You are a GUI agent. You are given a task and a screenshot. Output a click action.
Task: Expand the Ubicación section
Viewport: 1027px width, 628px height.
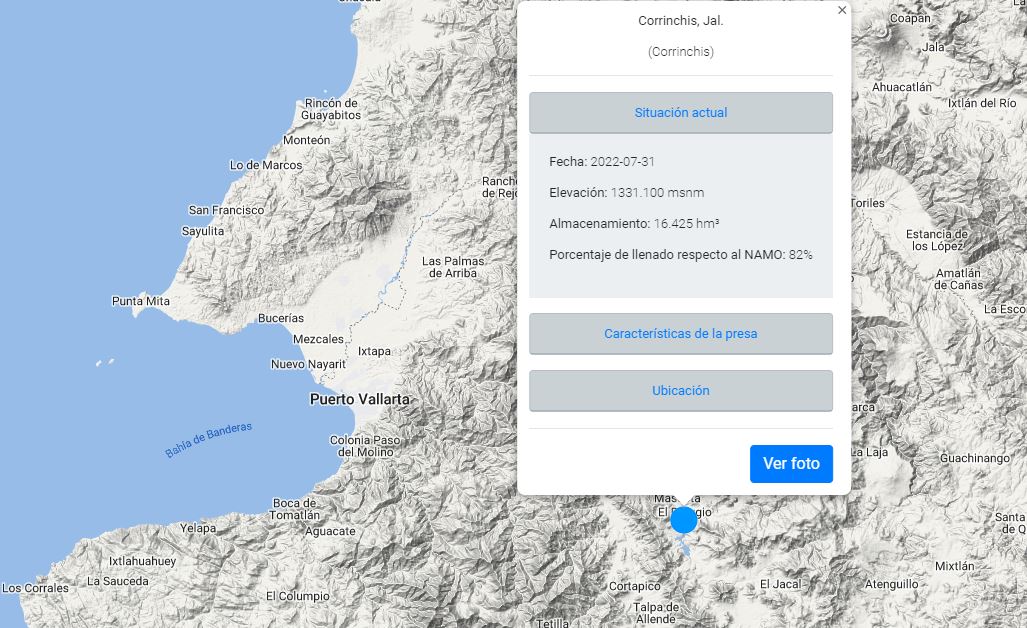coord(680,391)
